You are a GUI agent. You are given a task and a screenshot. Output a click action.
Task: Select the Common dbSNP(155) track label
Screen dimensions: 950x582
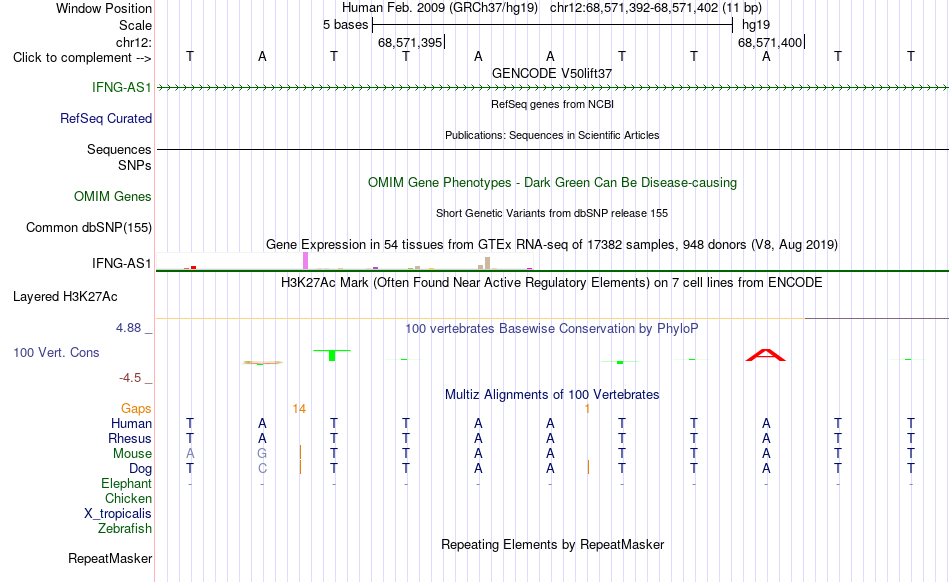88,227
